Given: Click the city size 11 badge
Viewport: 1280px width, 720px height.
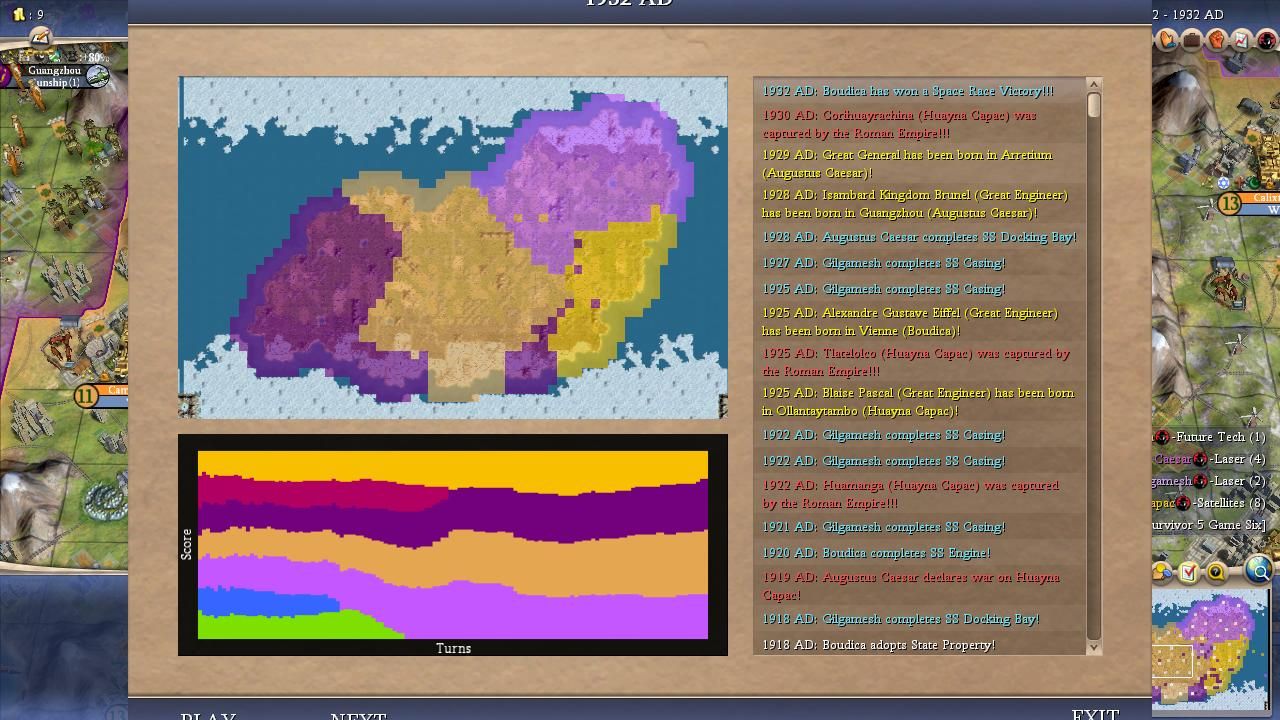Looking at the screenshot, I should (86, 396).
